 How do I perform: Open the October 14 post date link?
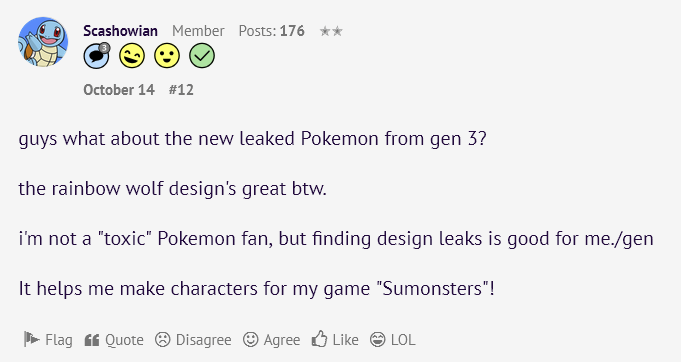pos(119,90)
